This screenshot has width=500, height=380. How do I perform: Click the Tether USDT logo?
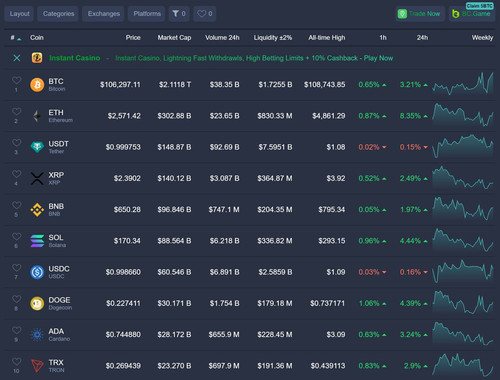[37, 147]
